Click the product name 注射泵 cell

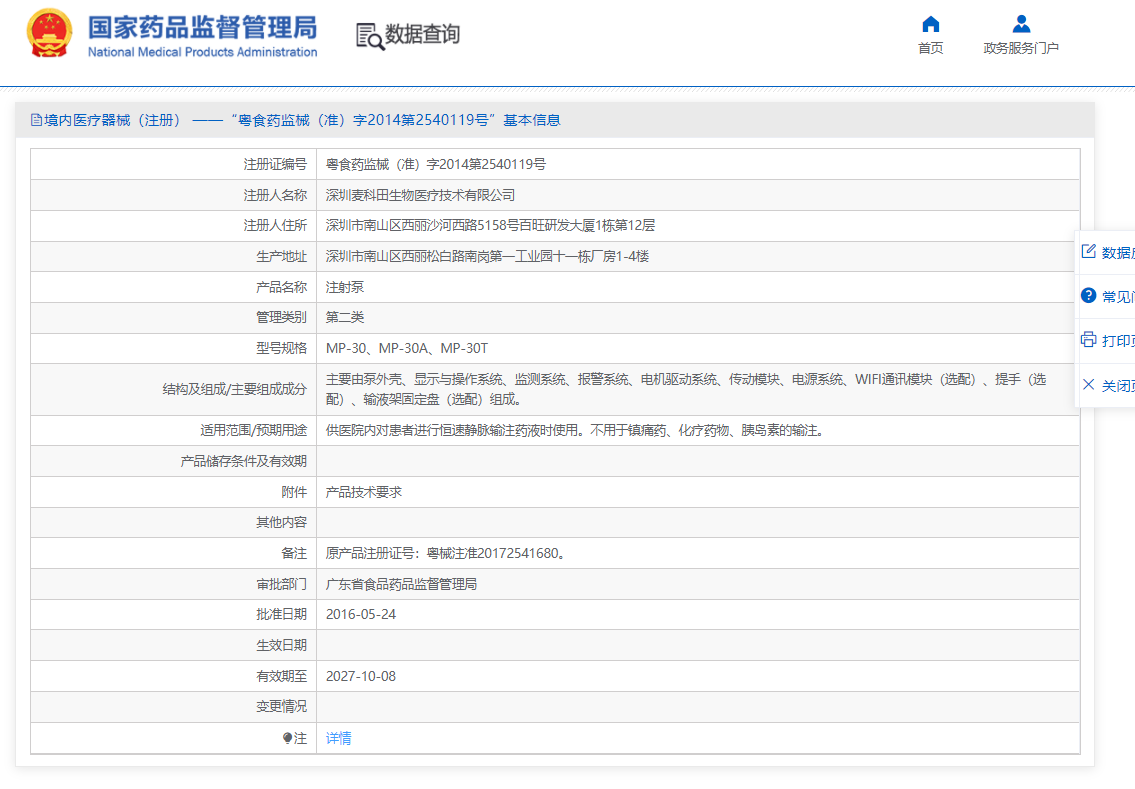pos(698,287)
